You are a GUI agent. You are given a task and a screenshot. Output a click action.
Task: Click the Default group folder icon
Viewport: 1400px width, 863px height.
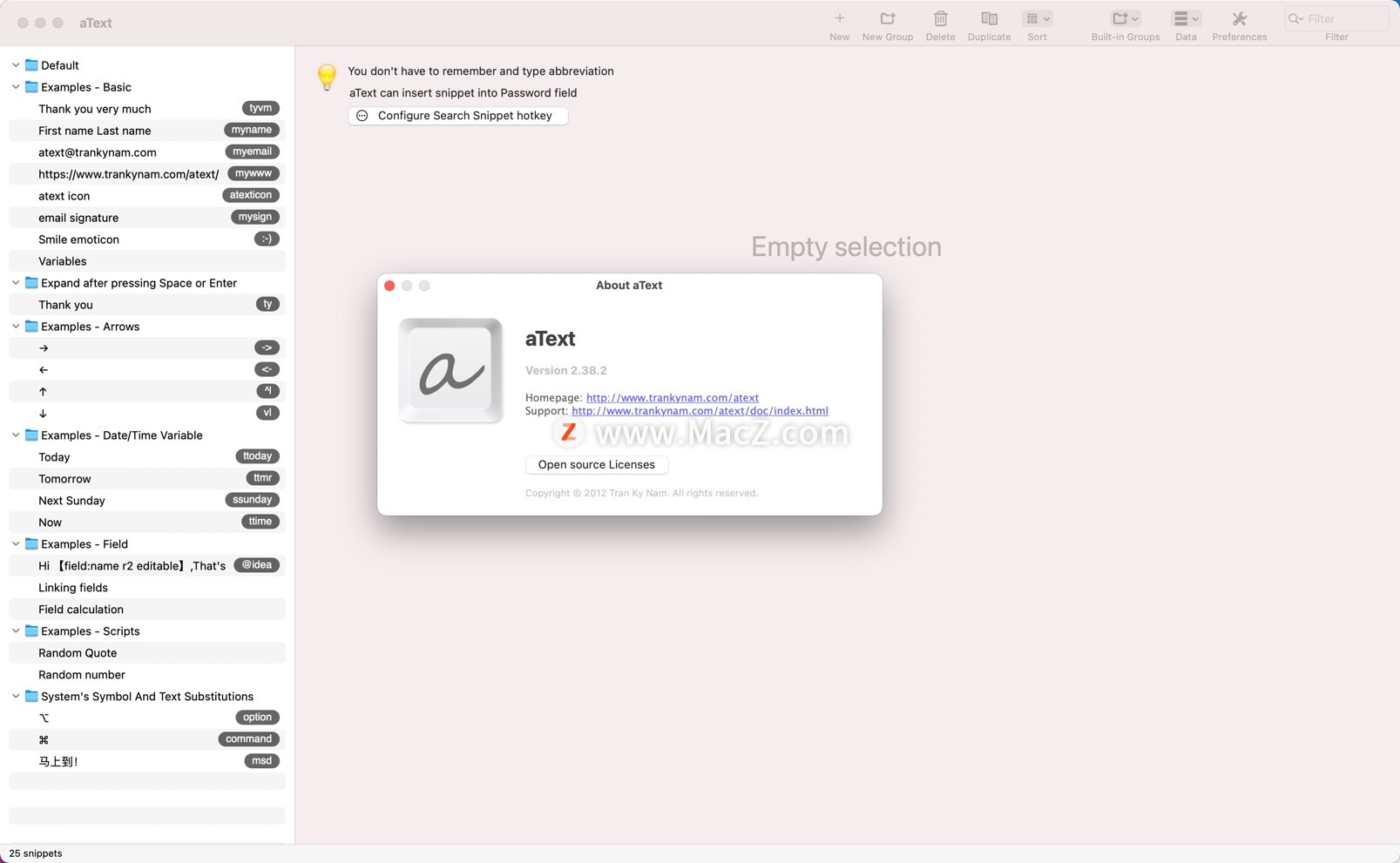pos(31,65)
